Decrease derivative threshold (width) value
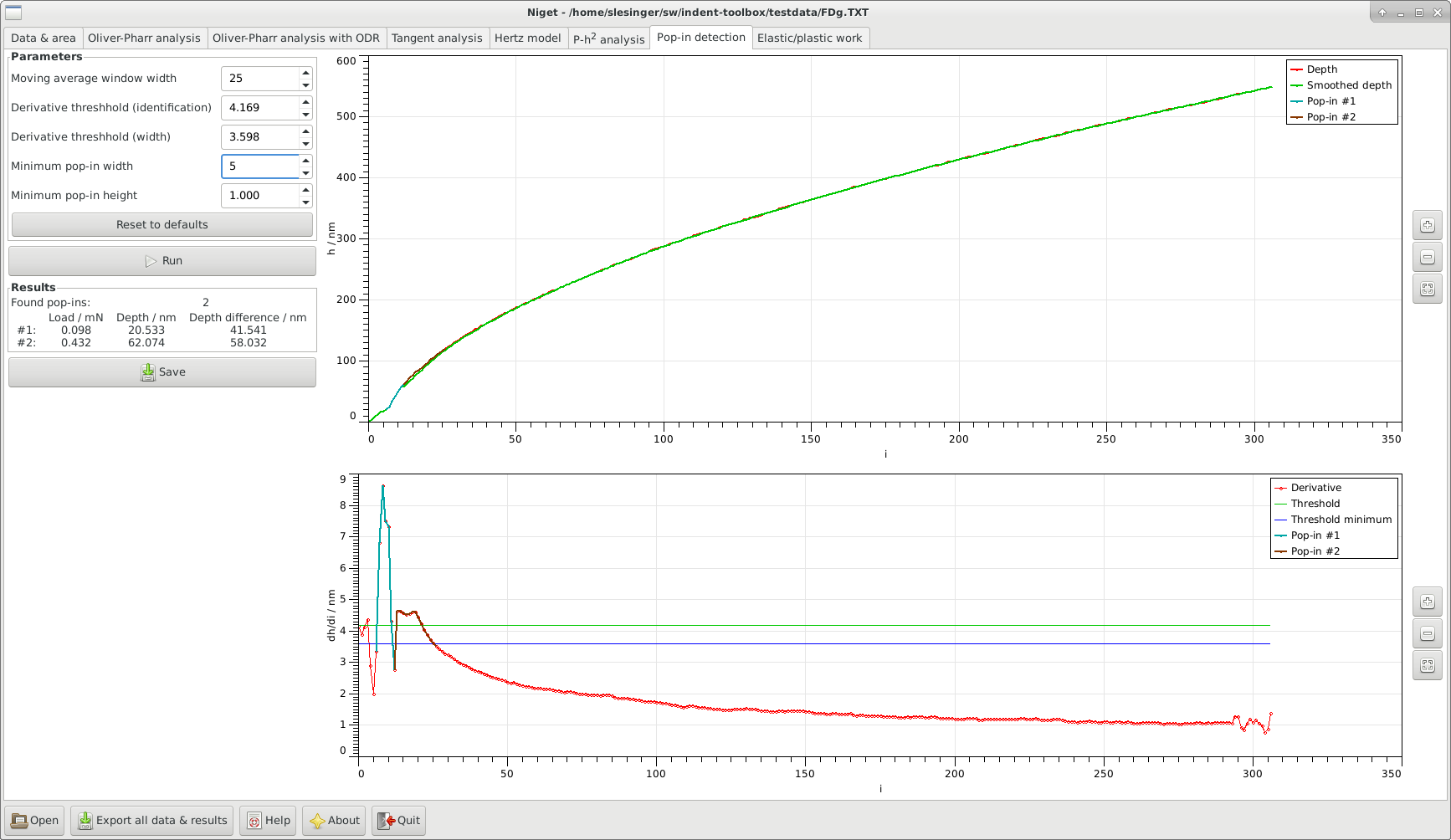 coord(305,143)
